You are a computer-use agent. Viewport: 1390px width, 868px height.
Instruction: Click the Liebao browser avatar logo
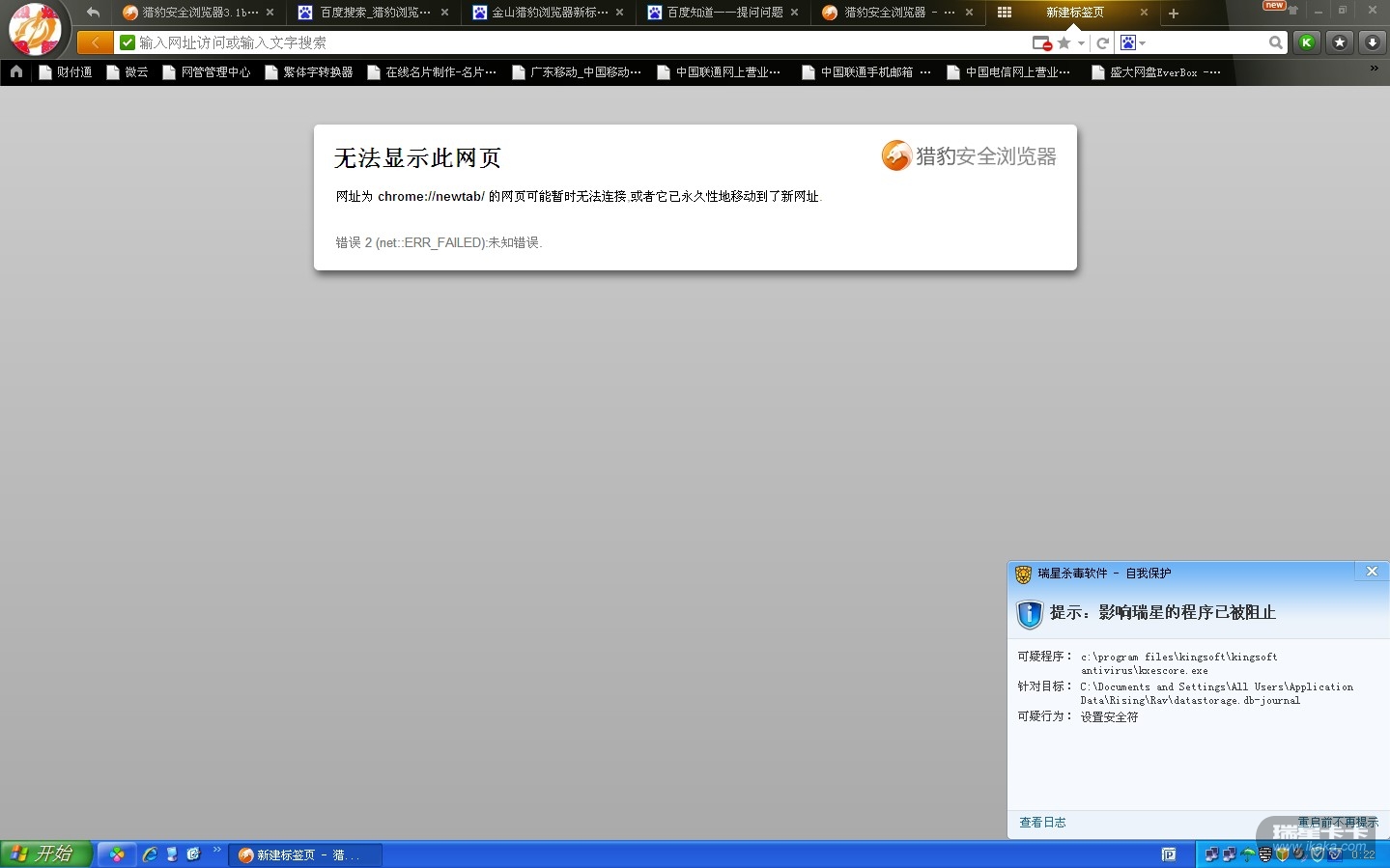coord(35,29)
